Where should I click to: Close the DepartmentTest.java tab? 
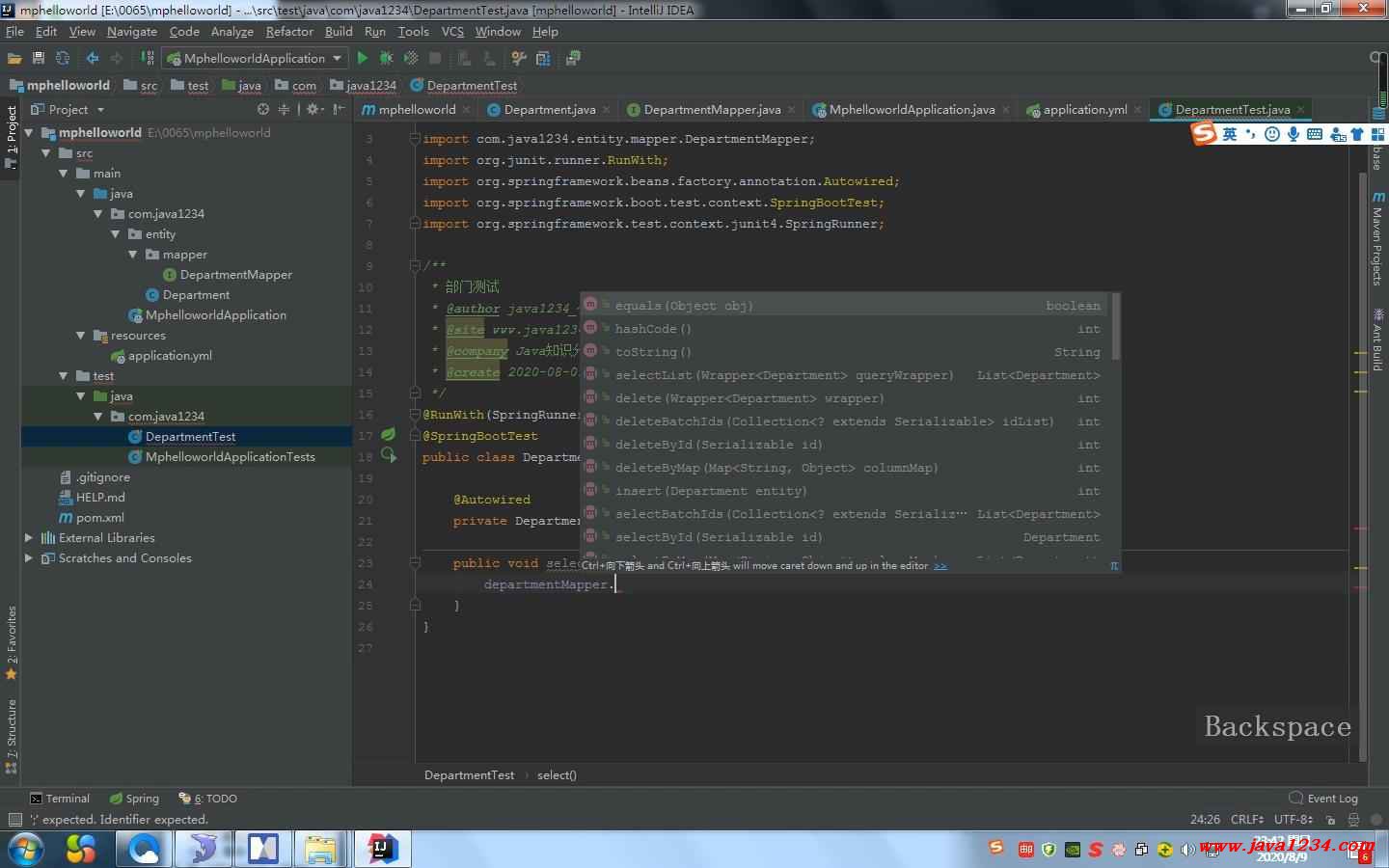pyautogui.click(x=1301, y=110)
